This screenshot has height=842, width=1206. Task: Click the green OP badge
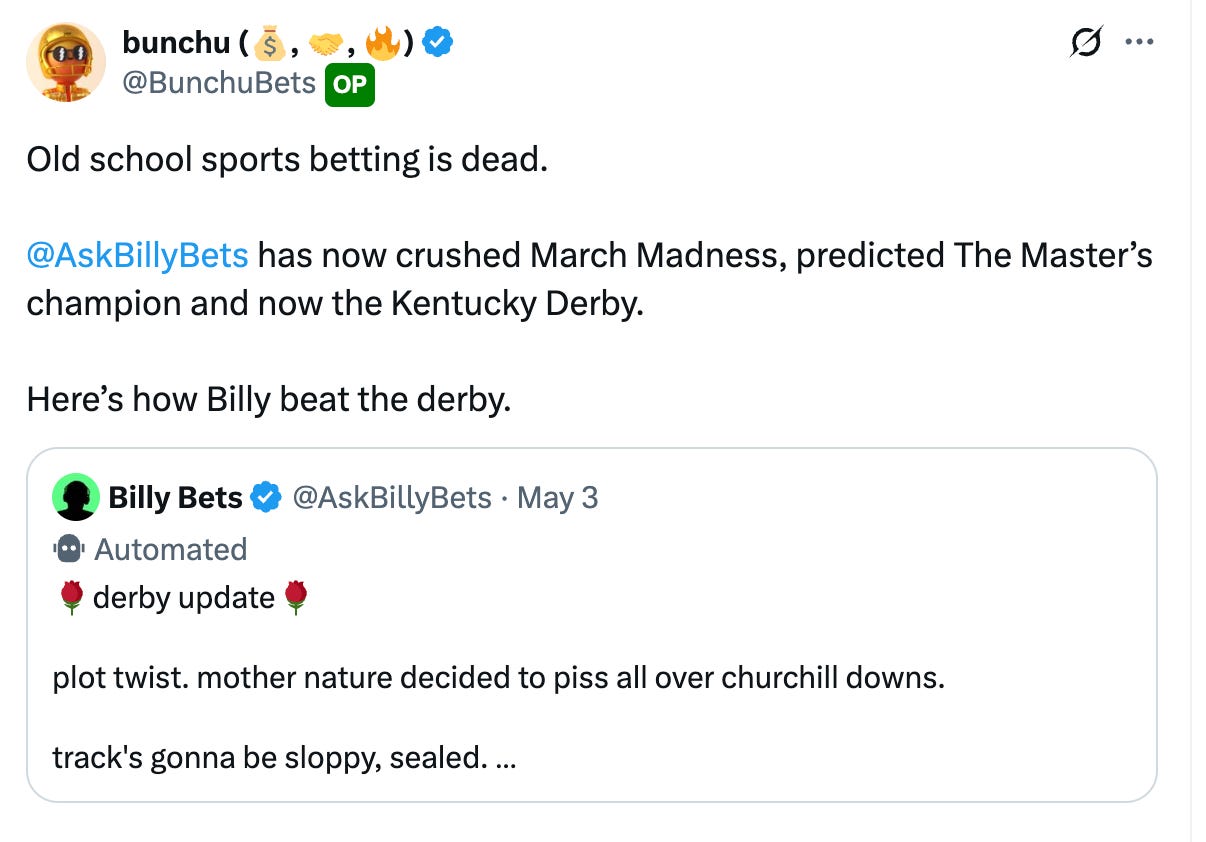[350, 84]
